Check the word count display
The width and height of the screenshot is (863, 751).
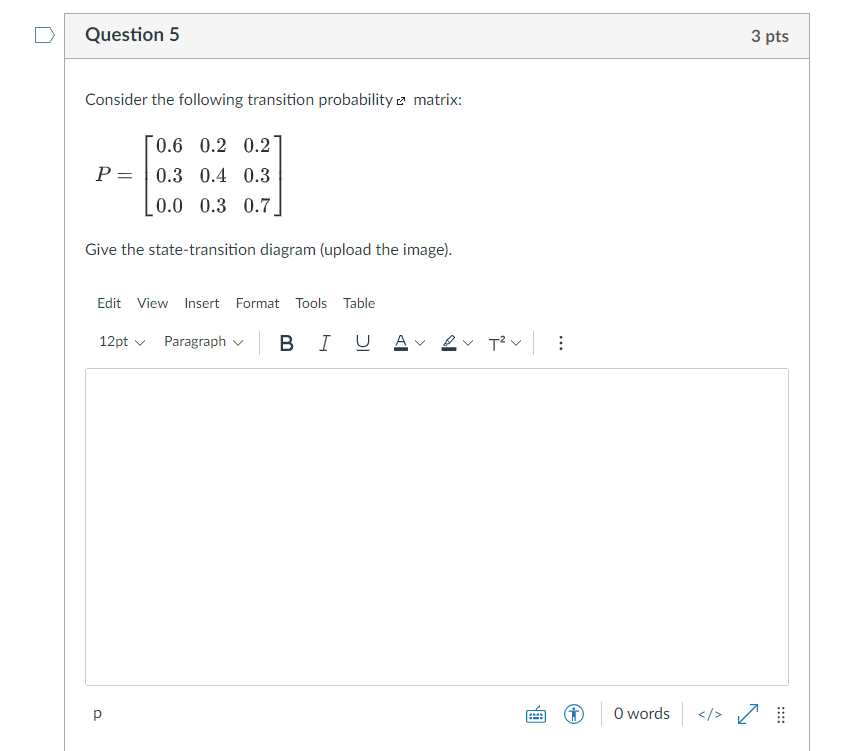[641, 714]
